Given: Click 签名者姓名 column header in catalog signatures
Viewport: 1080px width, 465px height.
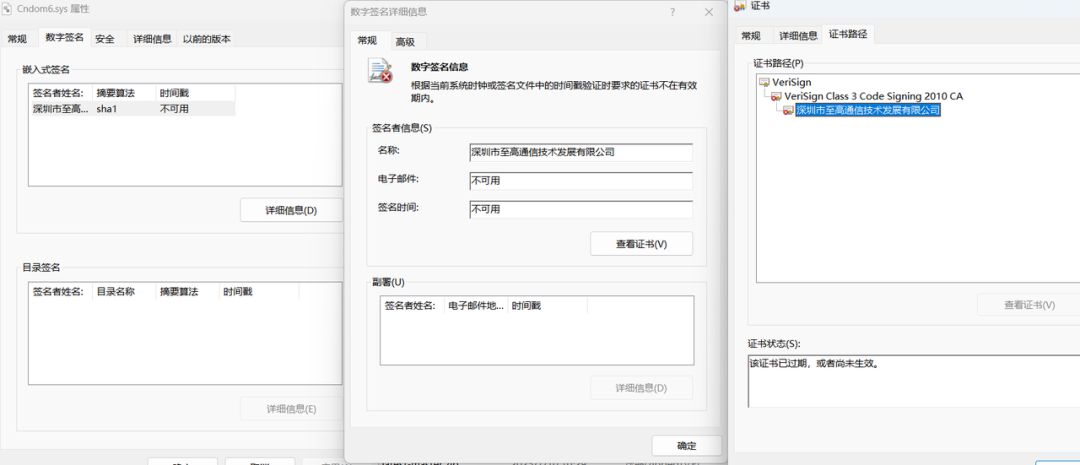Looking at the screenshot, I should pyautogui.click(x=60, y=292).
